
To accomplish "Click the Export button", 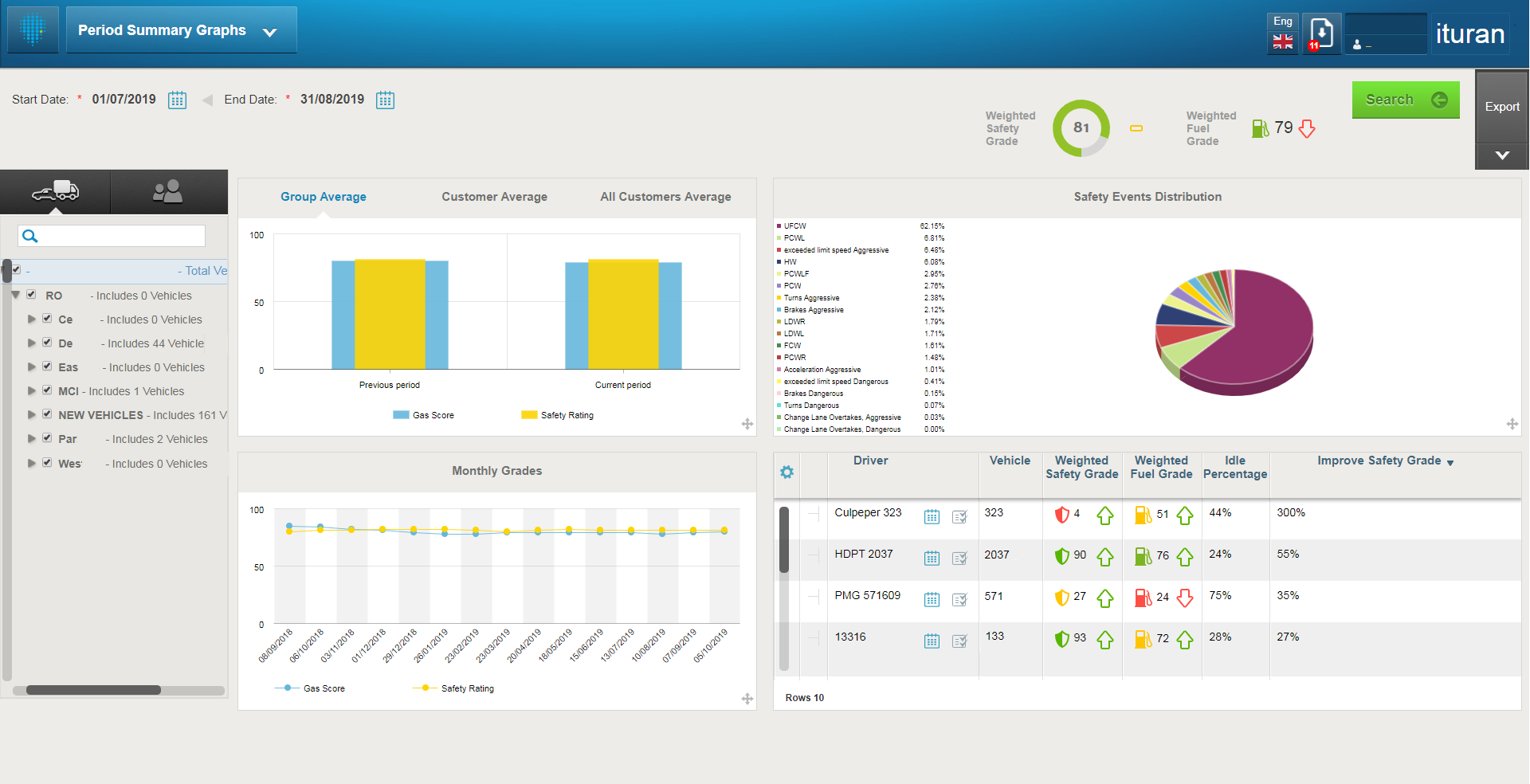I will (x=1501, y=107).
